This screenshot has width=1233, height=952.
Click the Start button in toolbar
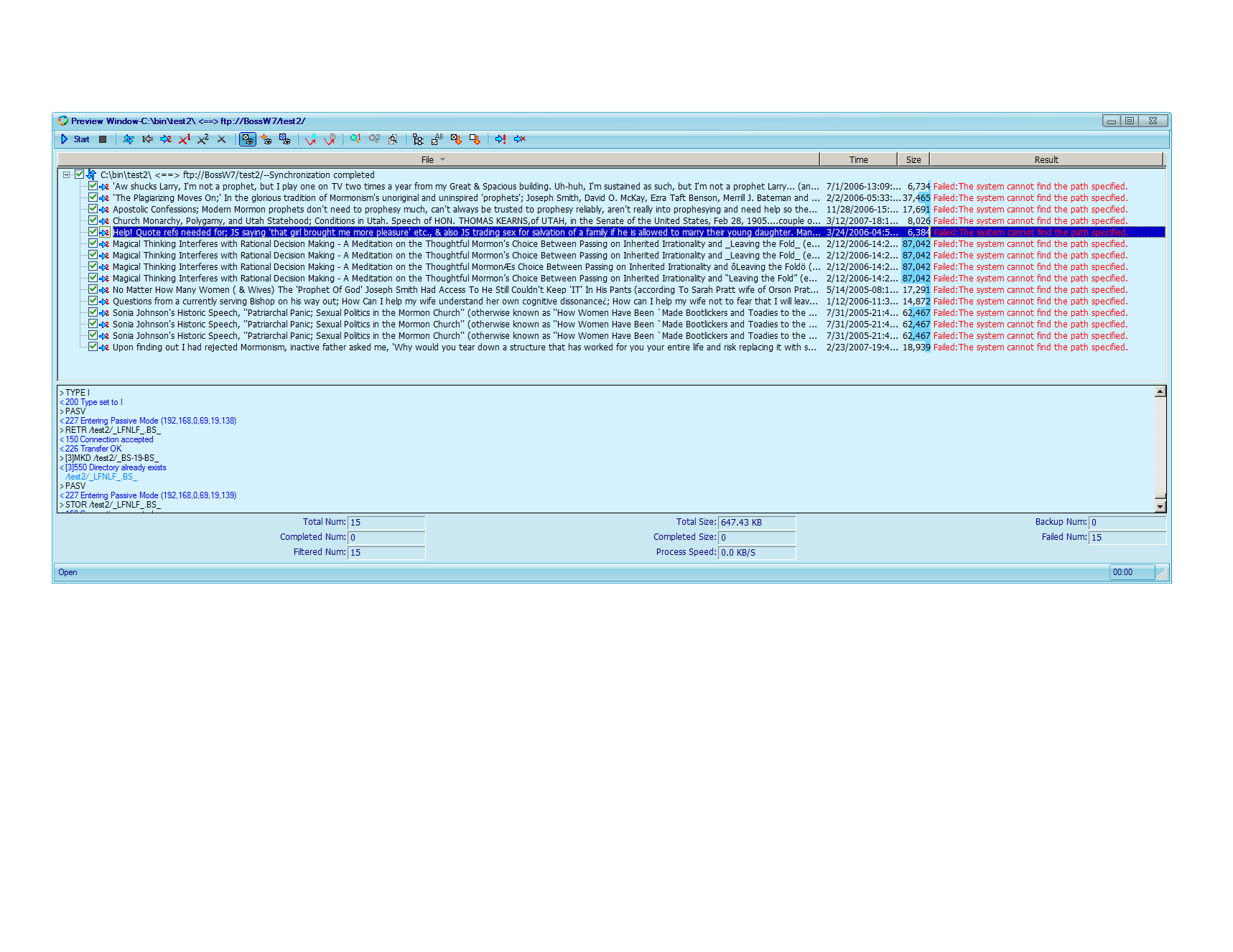pyautogui.click(x=75, y=139)
